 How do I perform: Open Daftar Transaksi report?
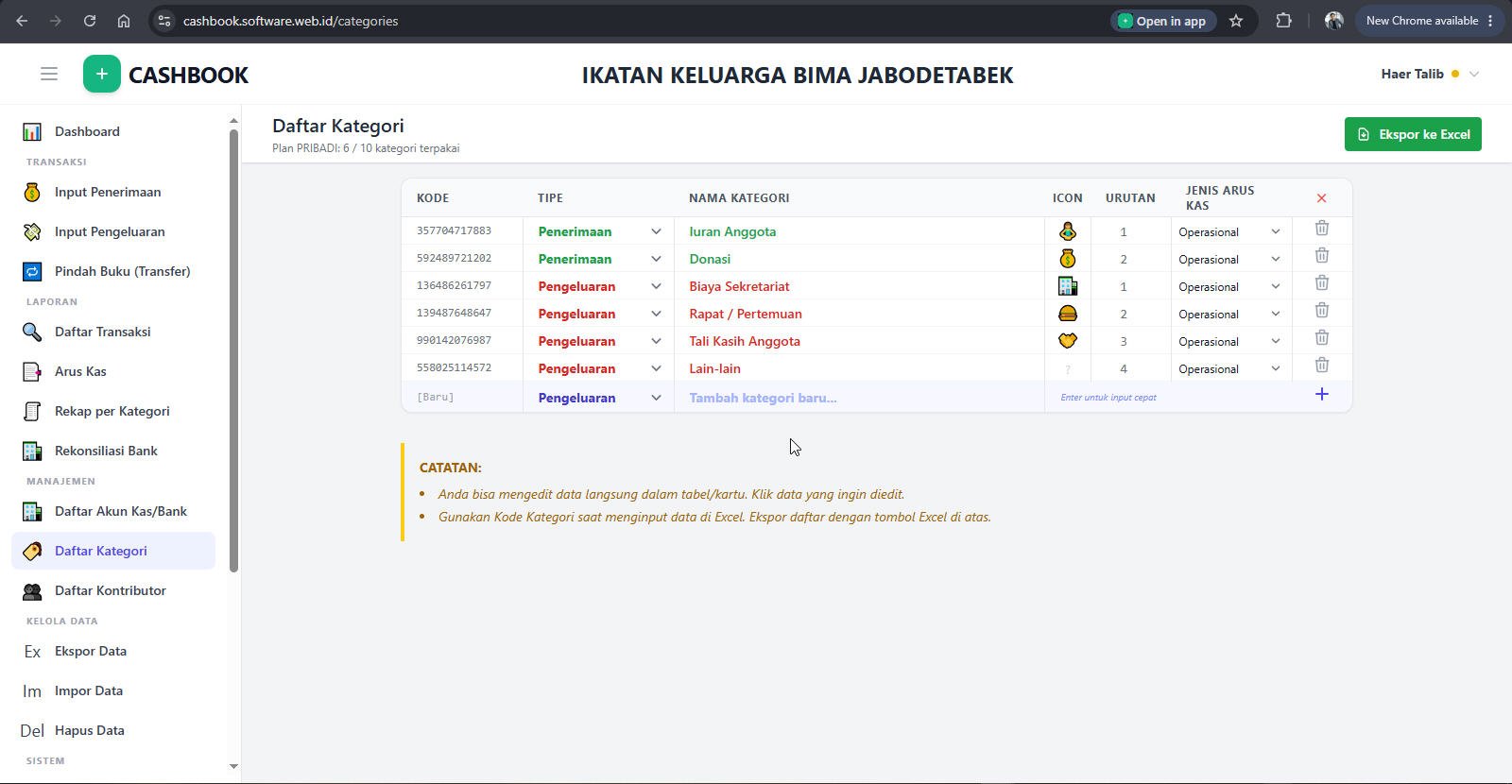(113, 332)
